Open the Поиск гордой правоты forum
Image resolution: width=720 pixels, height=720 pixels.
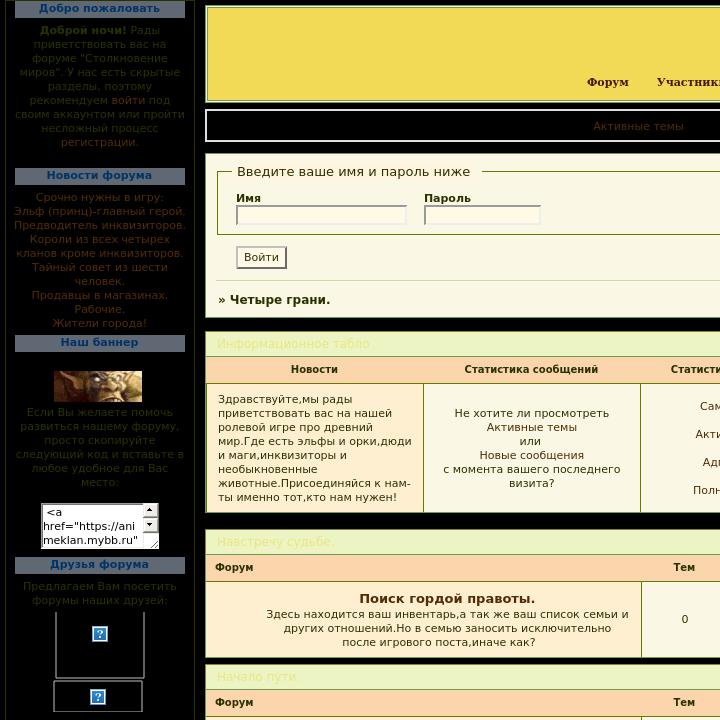pyautogui.click(x=447, y=599)
